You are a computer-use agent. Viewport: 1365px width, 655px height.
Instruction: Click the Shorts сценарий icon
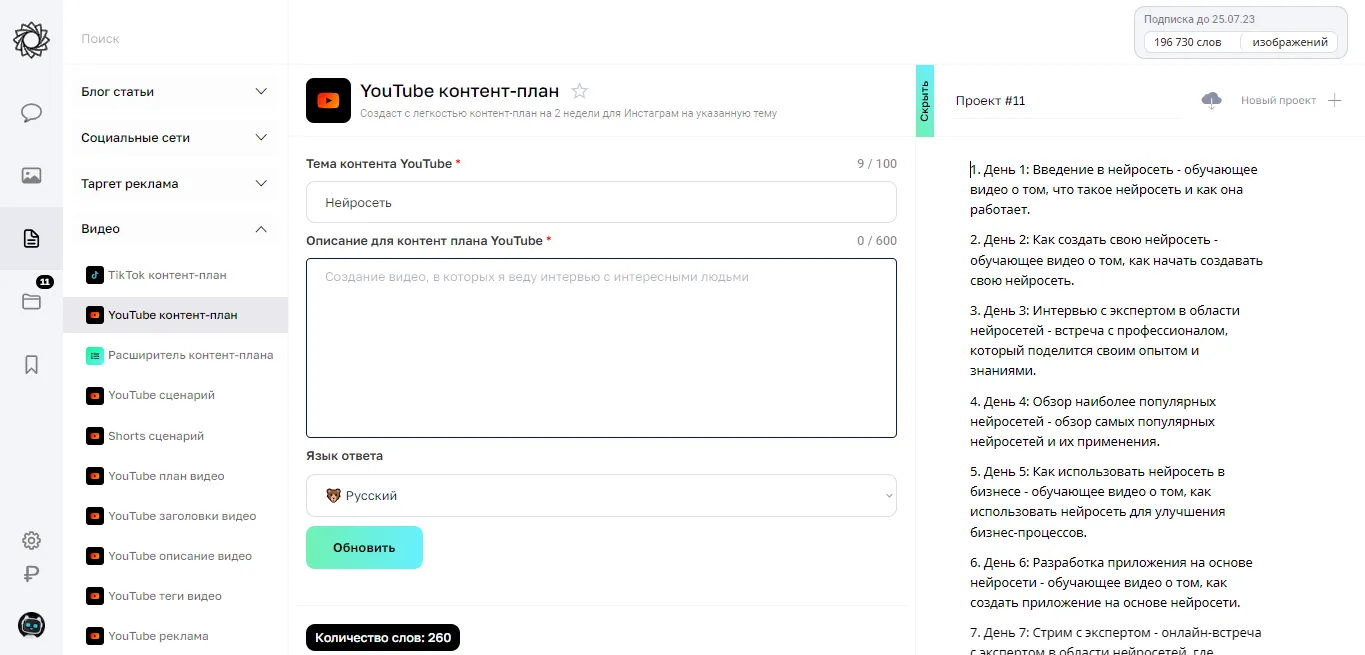[94, 436]
